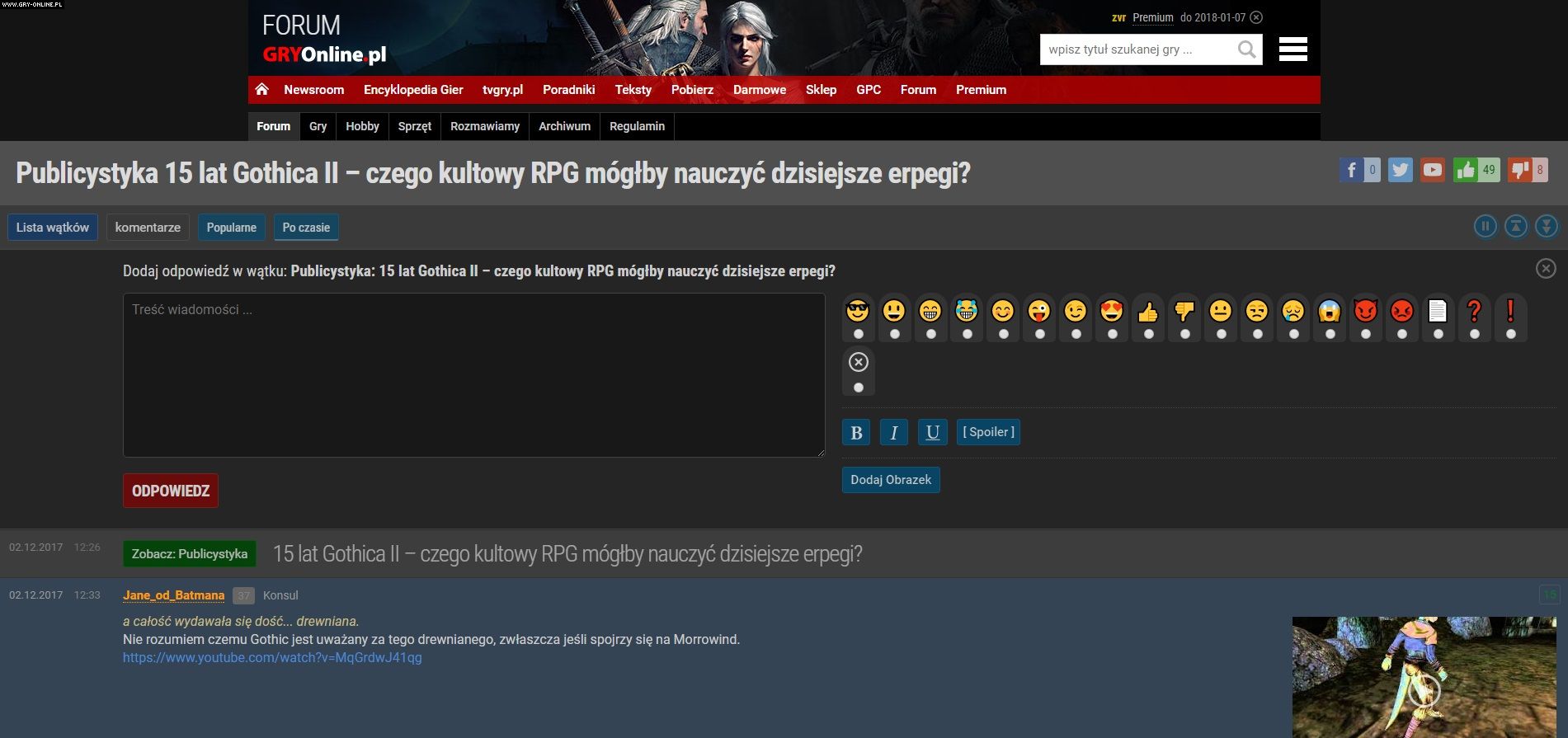Click the YouTube icon

pyautogui.click(x=1433, y=170)
